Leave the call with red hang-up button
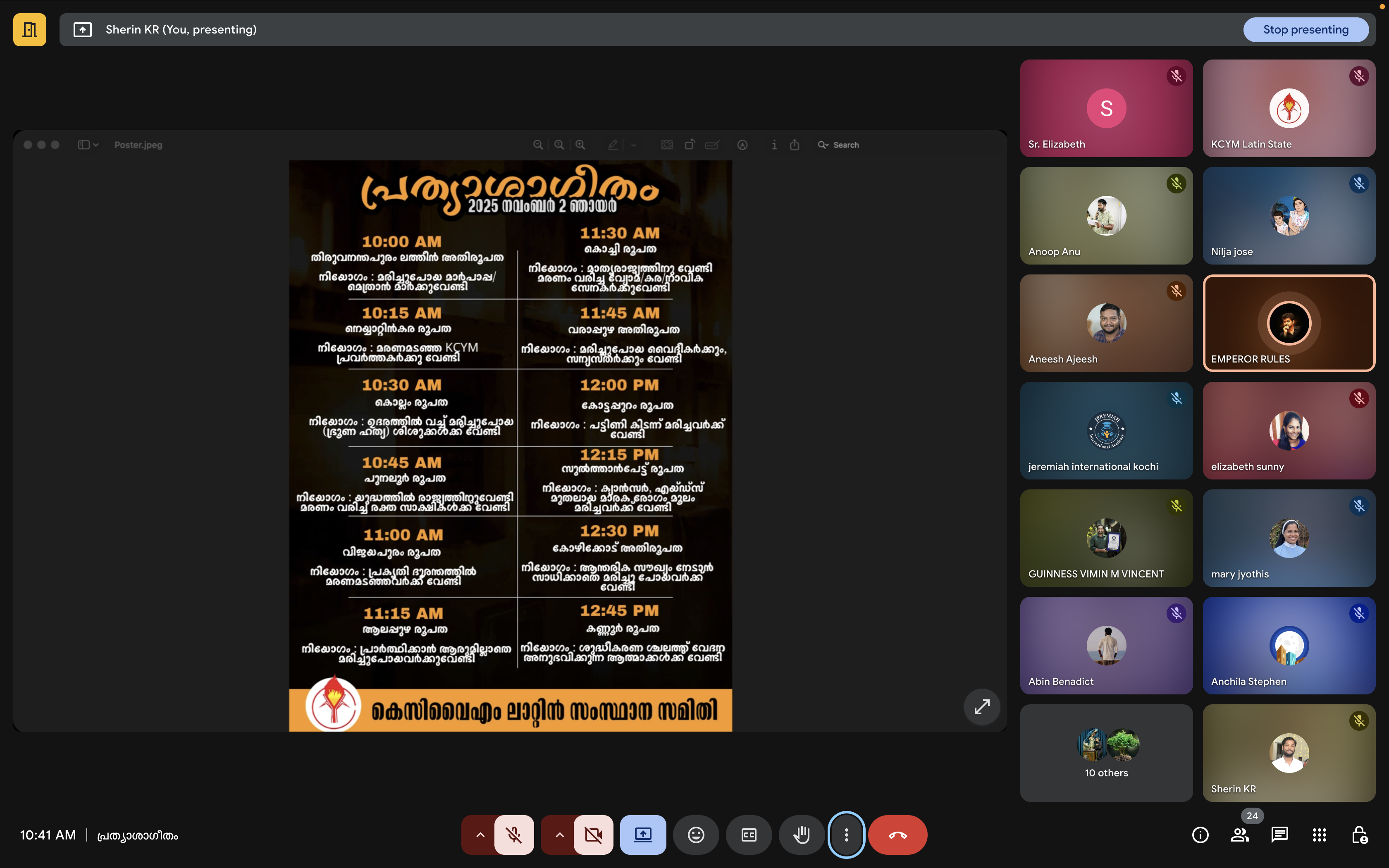The height and width of the screenshot is (868, 1389). [x=898, y=835]
